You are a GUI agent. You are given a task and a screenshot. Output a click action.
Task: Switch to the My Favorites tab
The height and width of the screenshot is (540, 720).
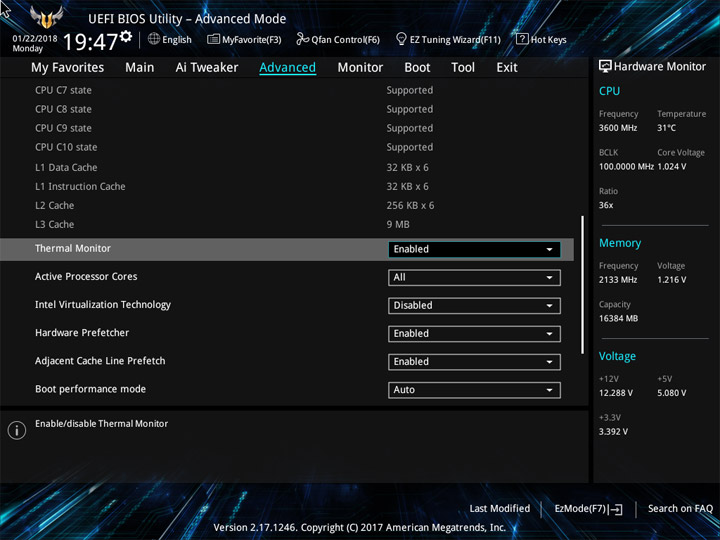(68, 68)
